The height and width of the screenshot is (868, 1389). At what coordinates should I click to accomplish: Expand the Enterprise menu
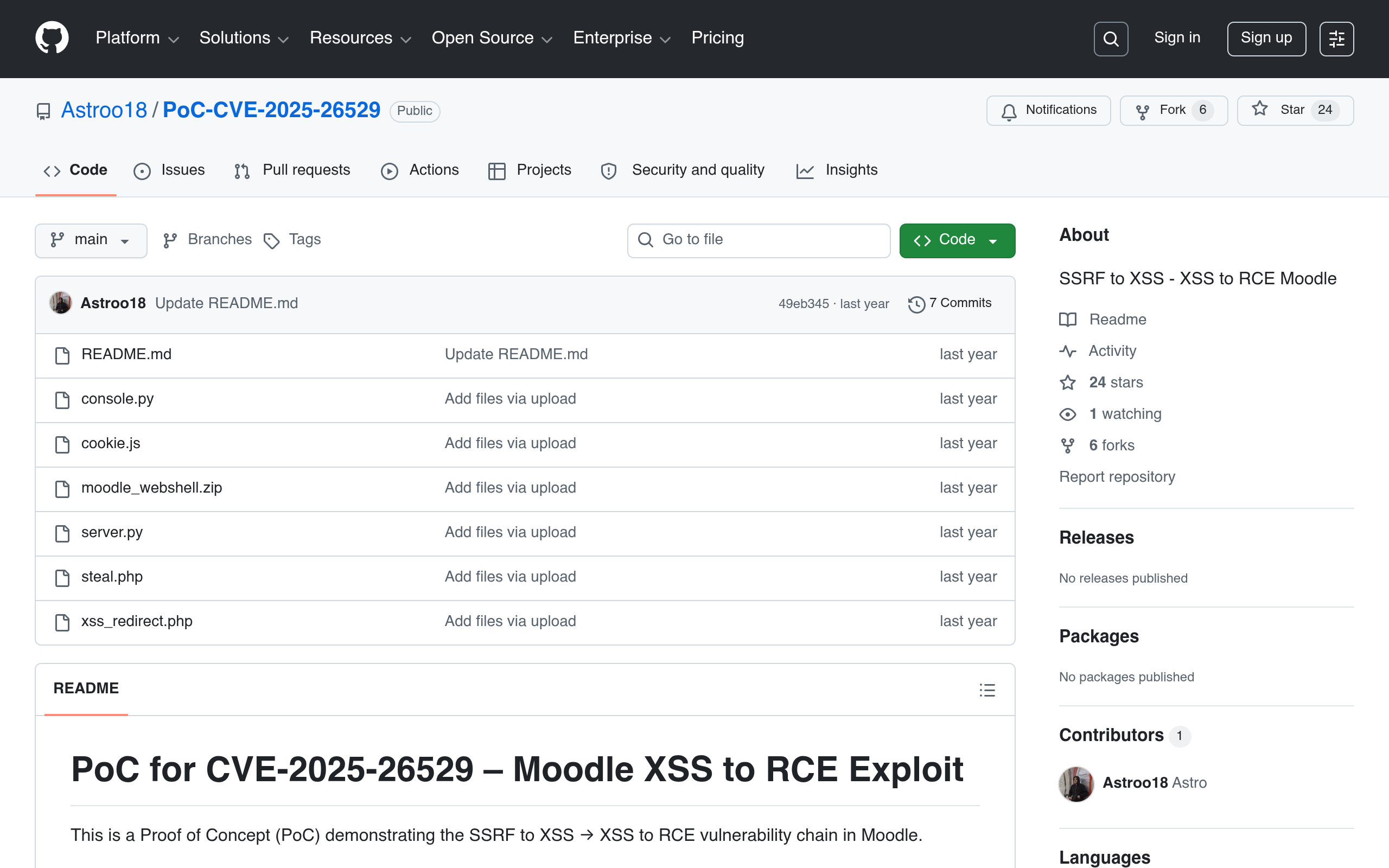click(622, 38)
